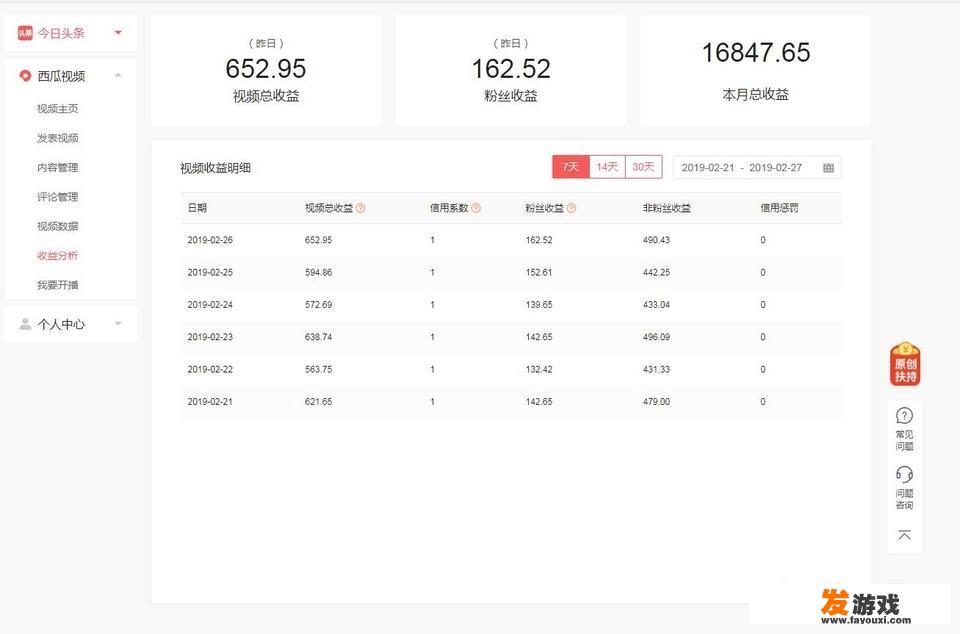The width and height of the screenshot is (960, 634).
Task: Open the 原创扶持 red badge
Action: [905, 364]
